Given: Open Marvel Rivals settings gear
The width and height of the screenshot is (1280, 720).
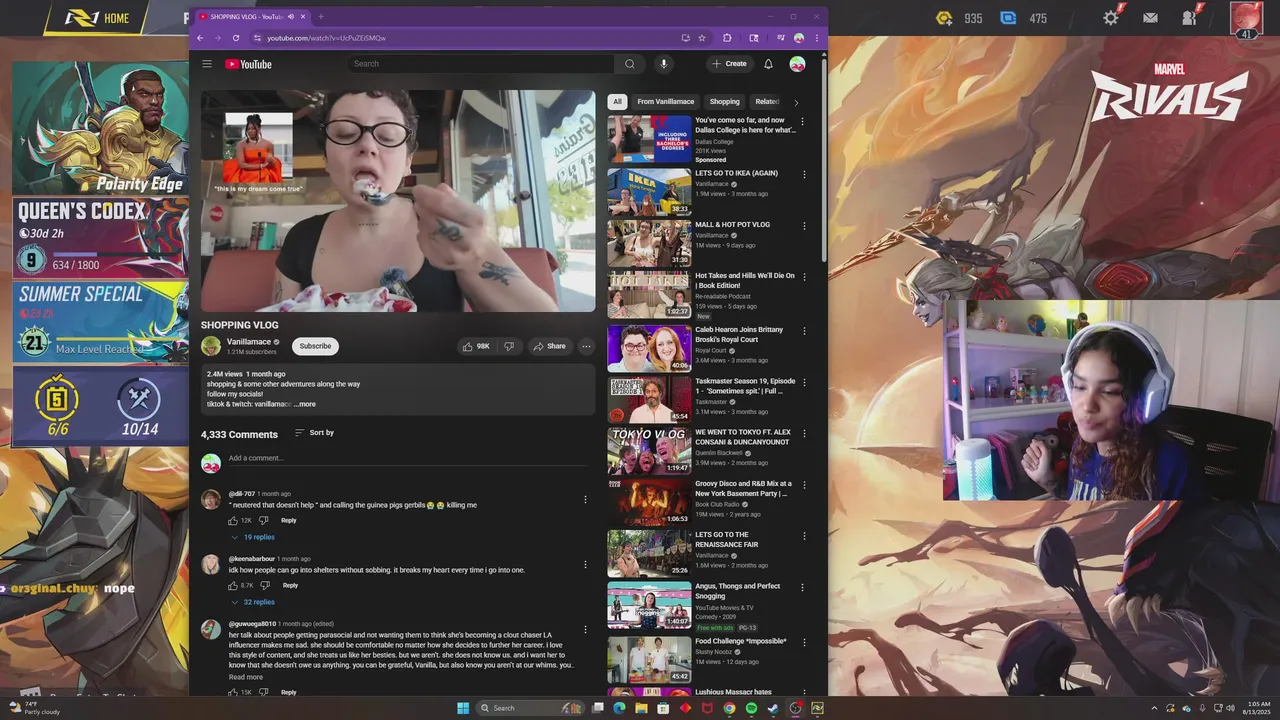Looking at the screenshot, I should (1111, 18).
